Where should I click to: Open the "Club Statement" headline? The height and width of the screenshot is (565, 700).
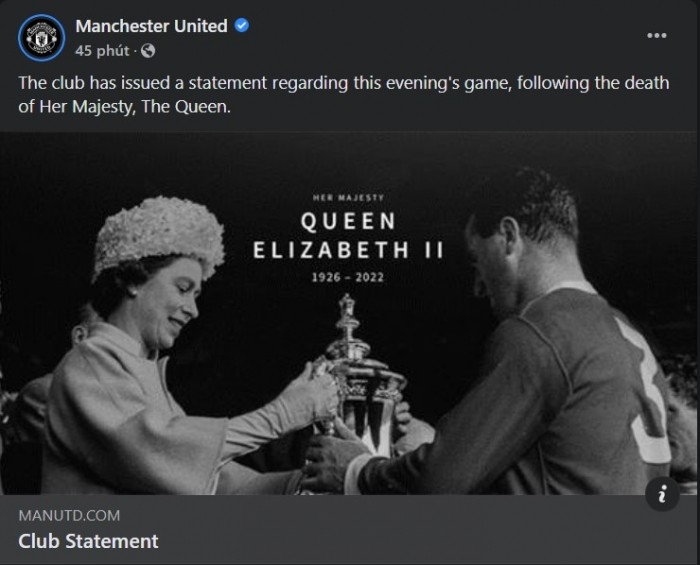click(88, 541)
